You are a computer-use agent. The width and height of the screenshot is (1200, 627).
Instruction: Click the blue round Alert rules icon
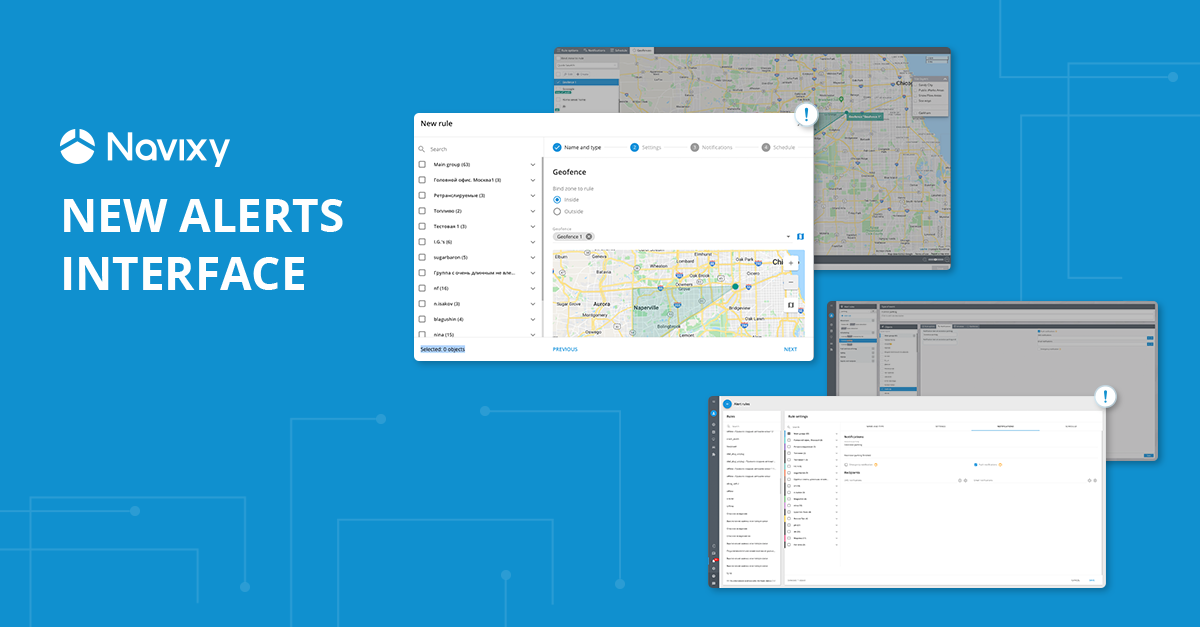tap(726, 404)
